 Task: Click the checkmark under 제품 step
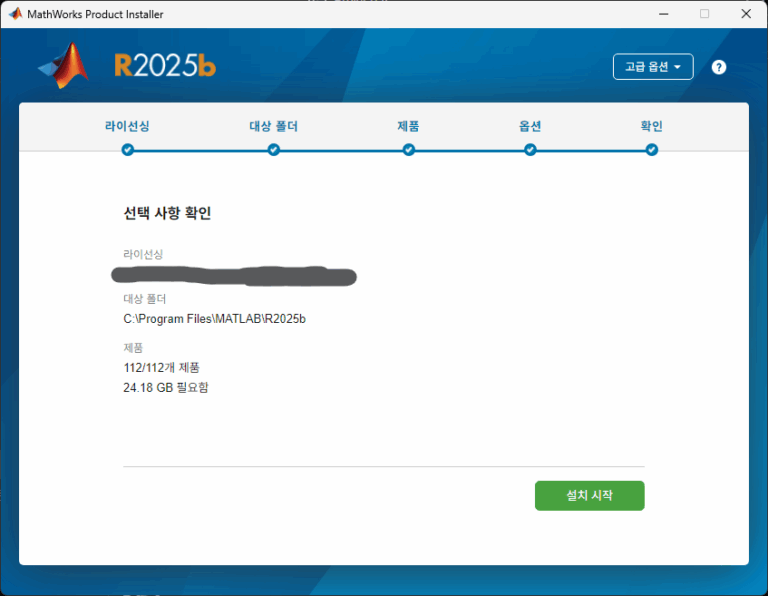[x=408, y=150]
